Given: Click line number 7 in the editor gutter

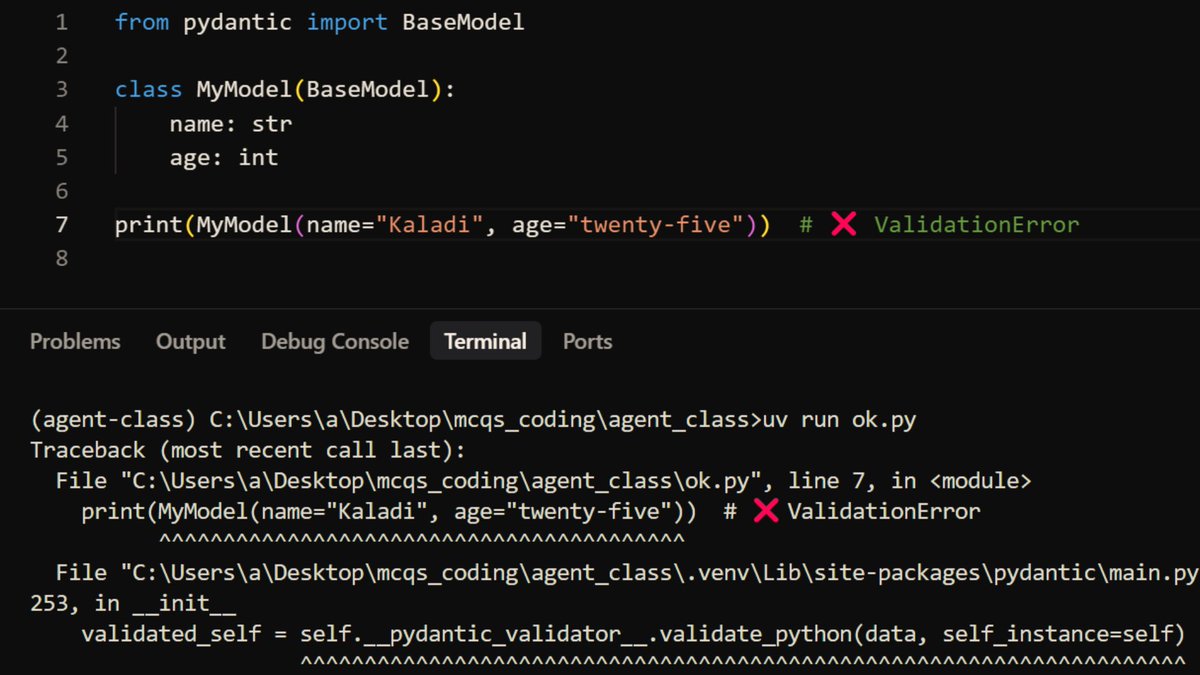Looking at the screenshot, I should coord(61,224).
